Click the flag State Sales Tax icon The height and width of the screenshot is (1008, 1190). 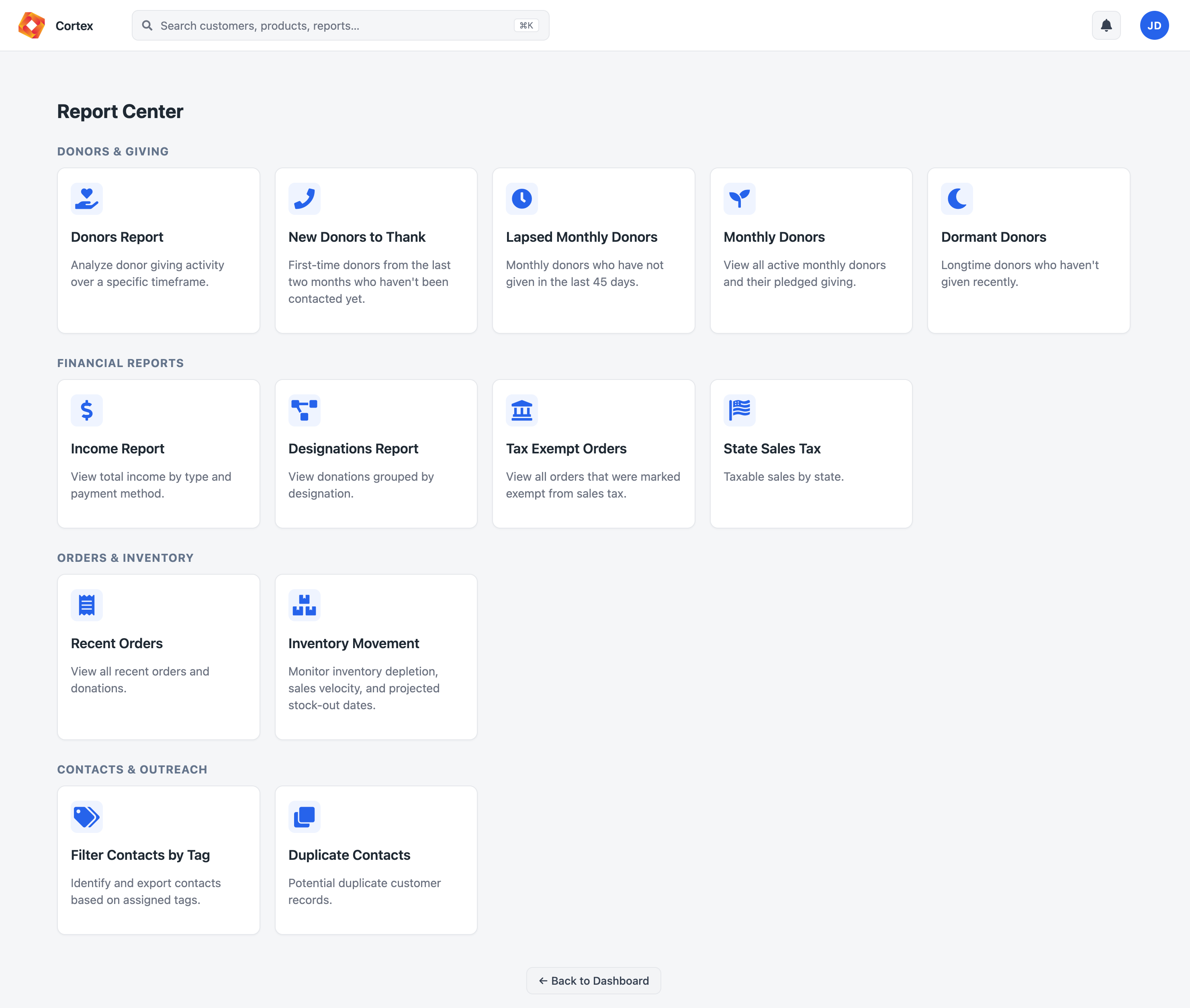[740, 410]
